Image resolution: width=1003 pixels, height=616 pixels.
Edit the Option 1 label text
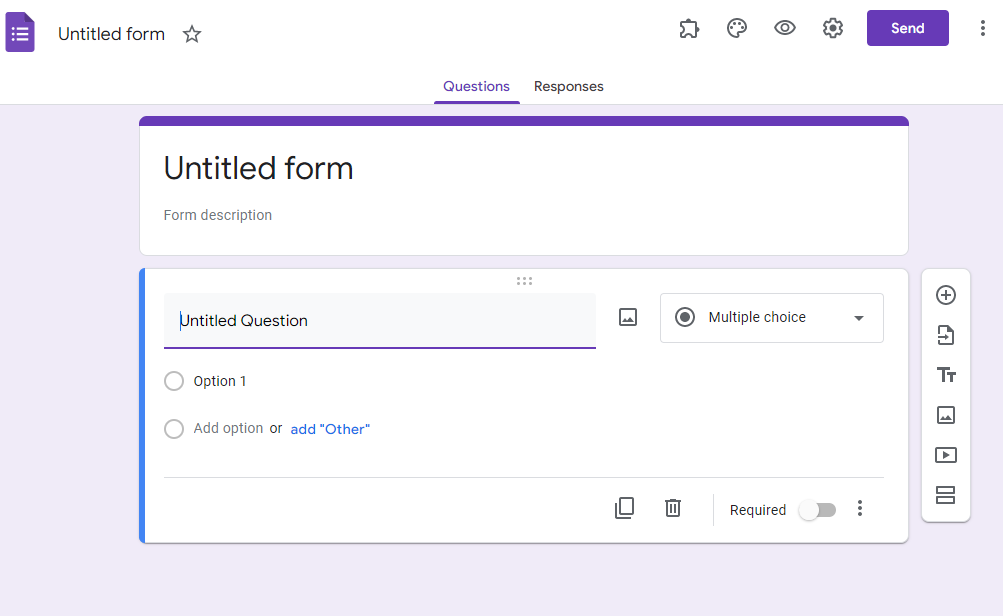click(219, 381)
